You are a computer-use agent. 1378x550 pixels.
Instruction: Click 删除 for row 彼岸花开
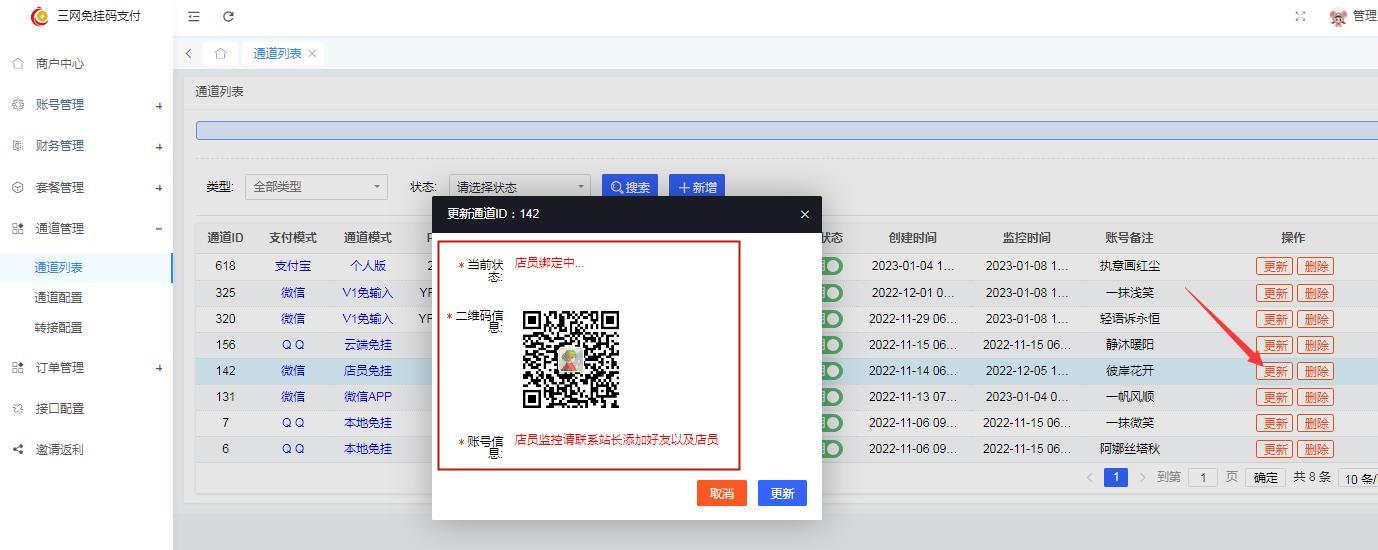click(1316, 371)
